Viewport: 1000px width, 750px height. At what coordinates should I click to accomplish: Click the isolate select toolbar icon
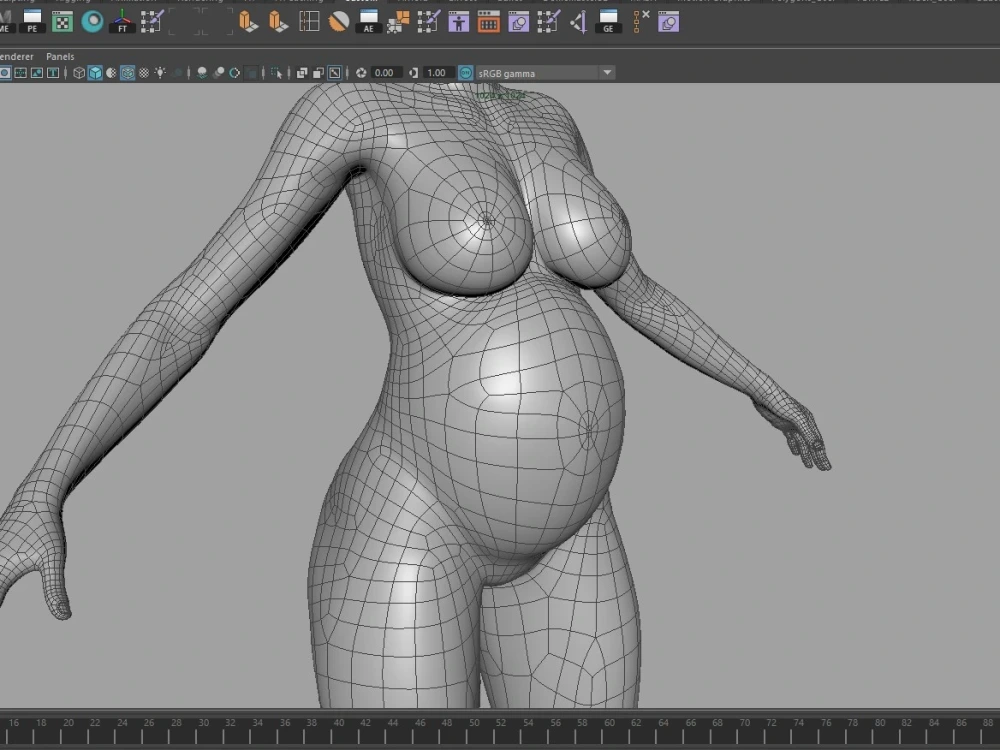[276, 73]
